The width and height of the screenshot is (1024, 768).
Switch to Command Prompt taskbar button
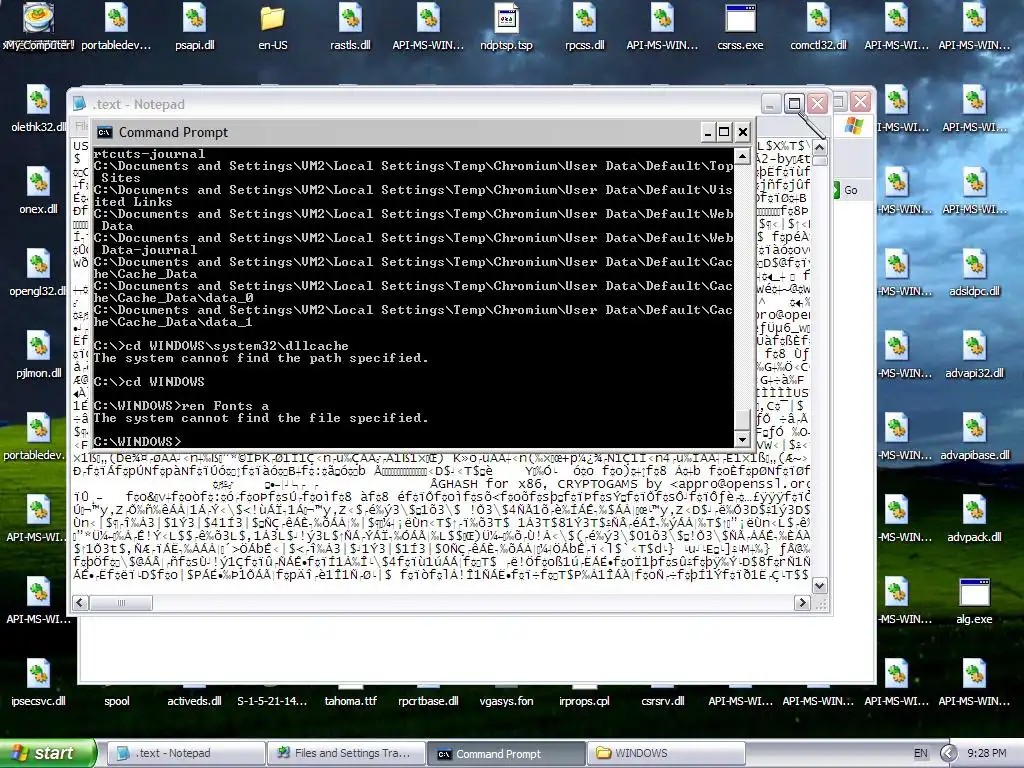(506, 753)
